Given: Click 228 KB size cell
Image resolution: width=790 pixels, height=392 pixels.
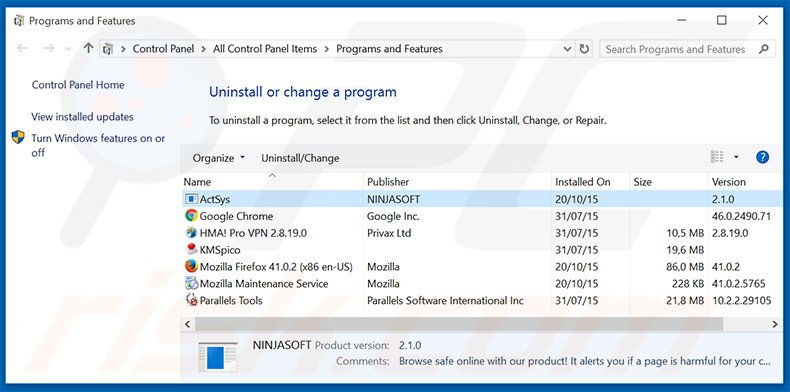Looking at the screenshot, I should point(688,283).
